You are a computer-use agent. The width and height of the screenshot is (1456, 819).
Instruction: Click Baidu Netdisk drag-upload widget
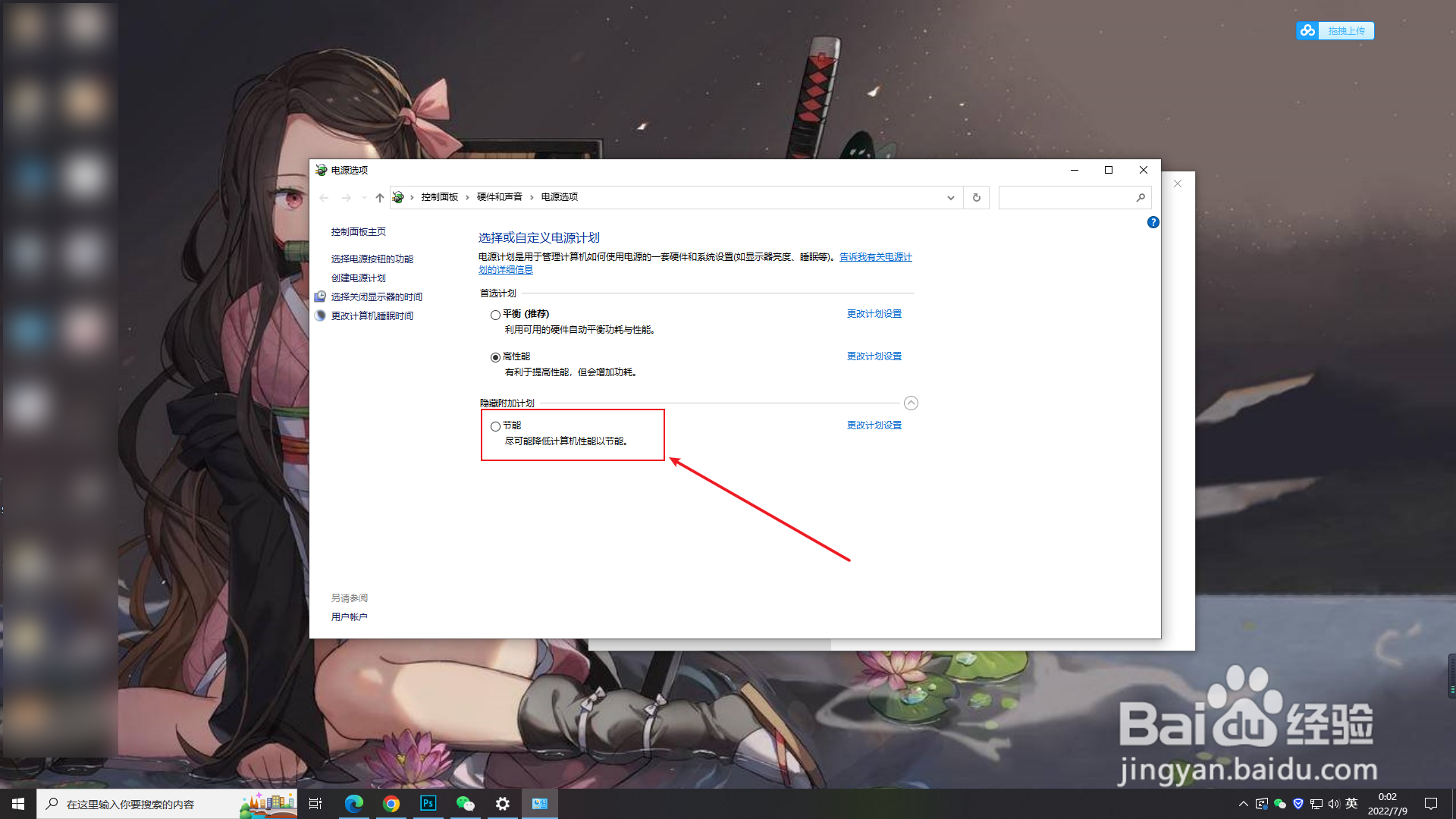1335,30
